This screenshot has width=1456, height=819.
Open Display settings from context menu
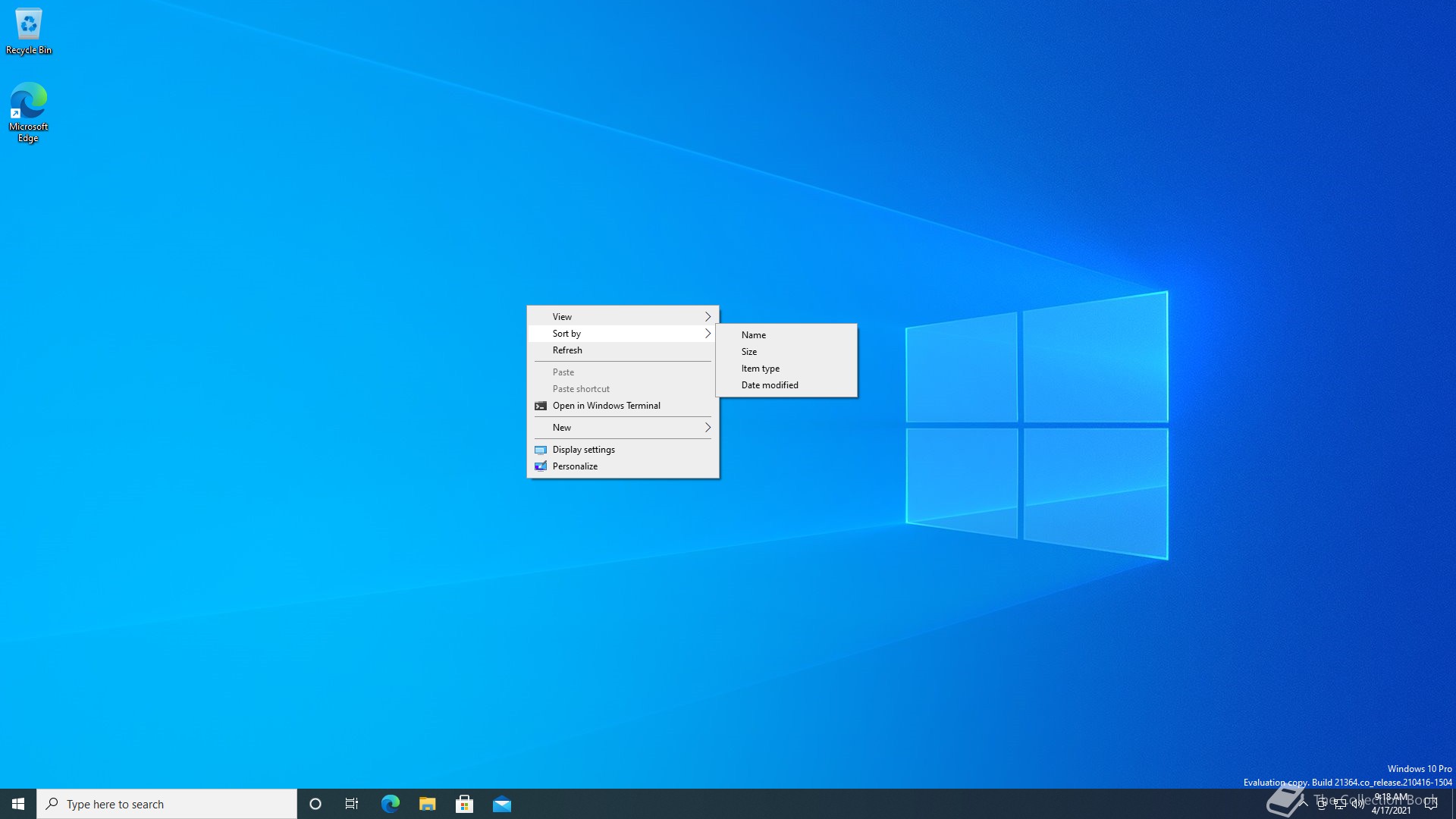point(583,450)
